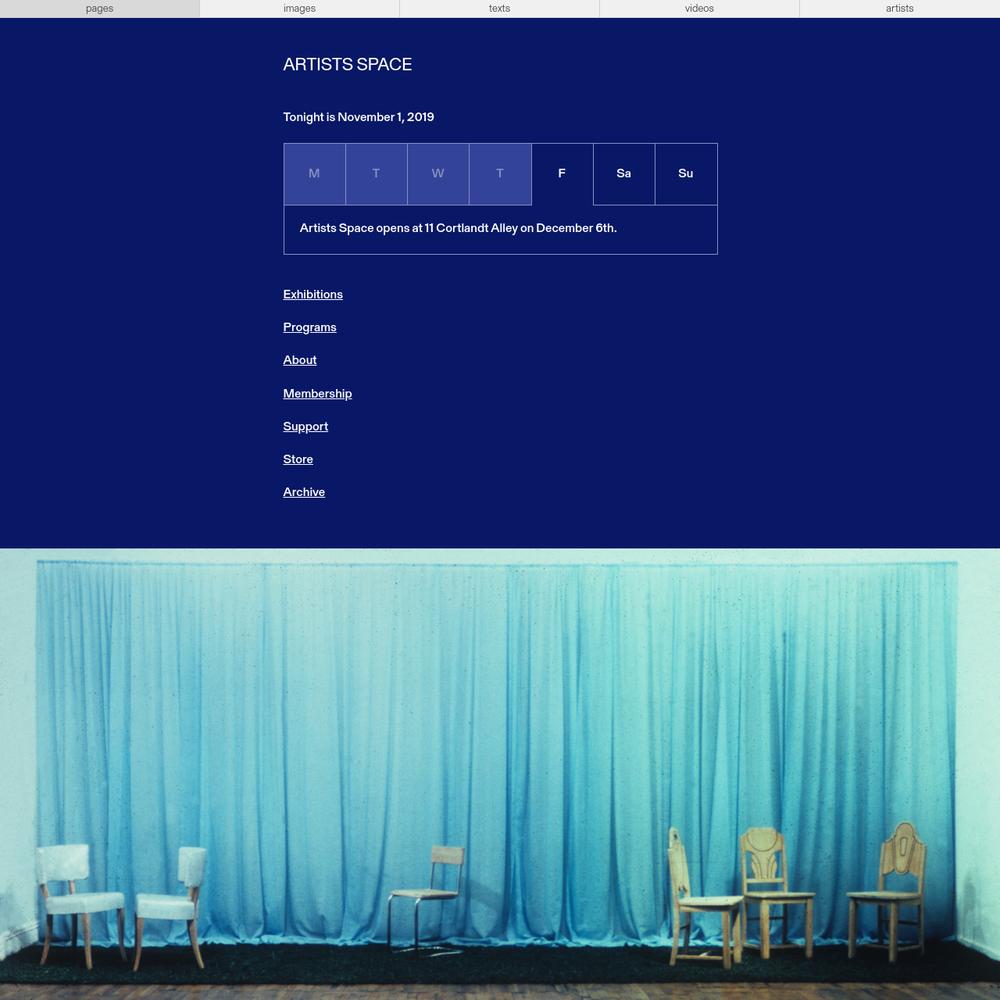The width and height of the screenshot is (1000, 1000).
Task: Click the 'Tonight is November 1, 2019' text
Action: click(x=358, y=117)
